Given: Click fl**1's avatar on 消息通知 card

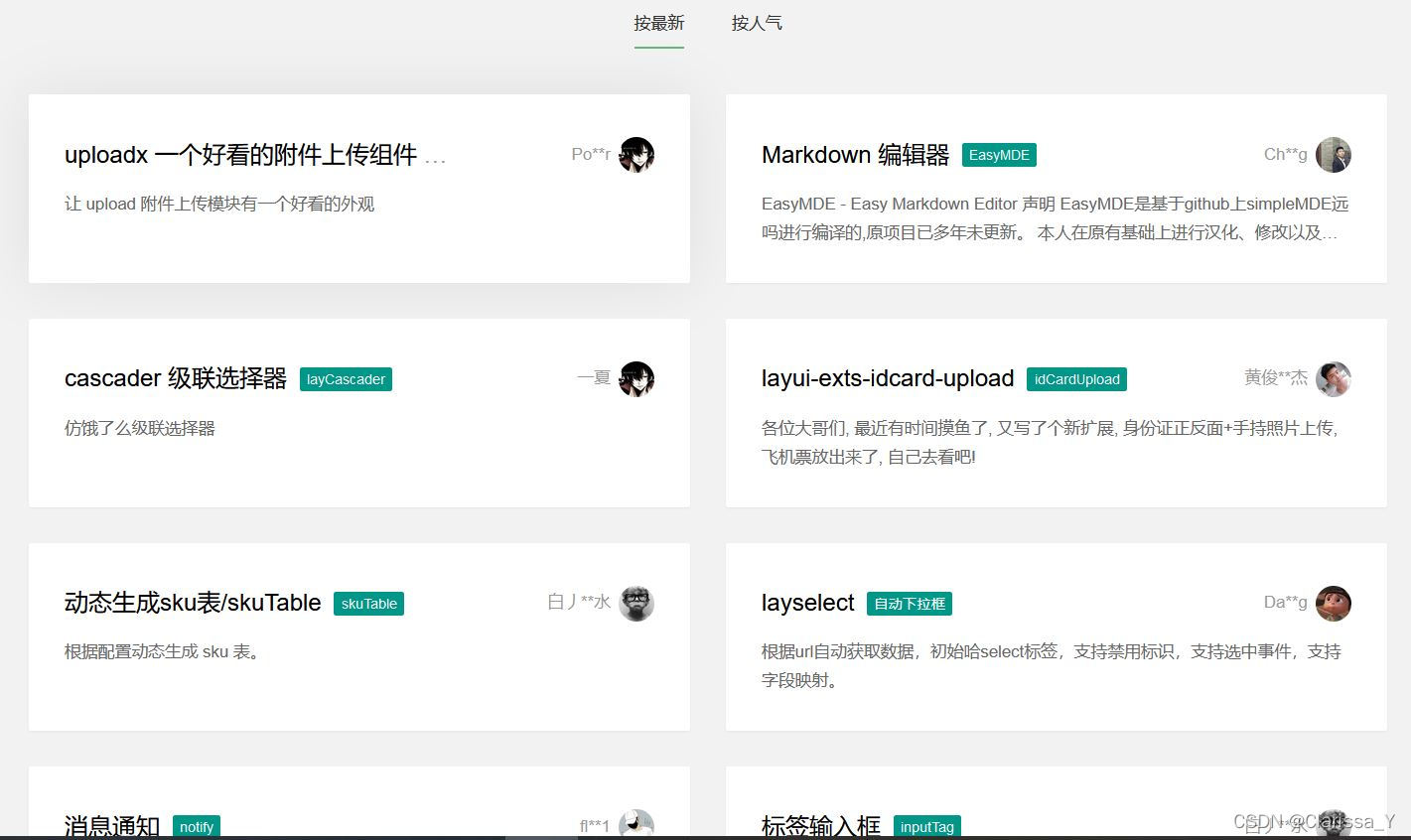Looking at the screenshot, I should click(x=636, y=824).
